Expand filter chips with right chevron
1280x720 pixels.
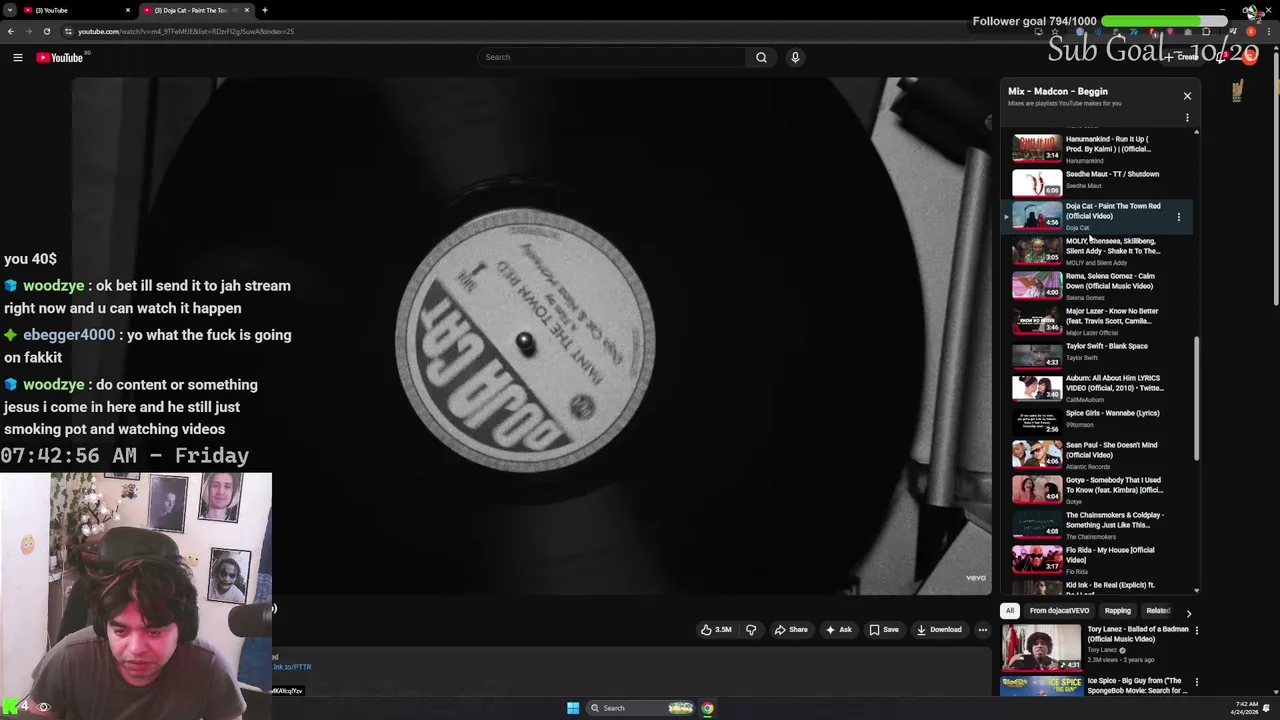[1188, 613]
